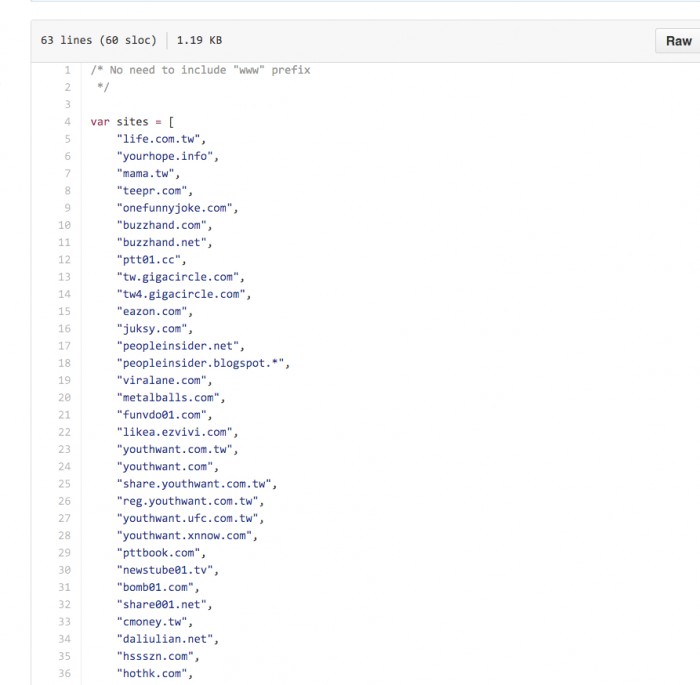Click the 1.19 KB file size label
This screenshot has height=685, width=700.
pos(199,41)
